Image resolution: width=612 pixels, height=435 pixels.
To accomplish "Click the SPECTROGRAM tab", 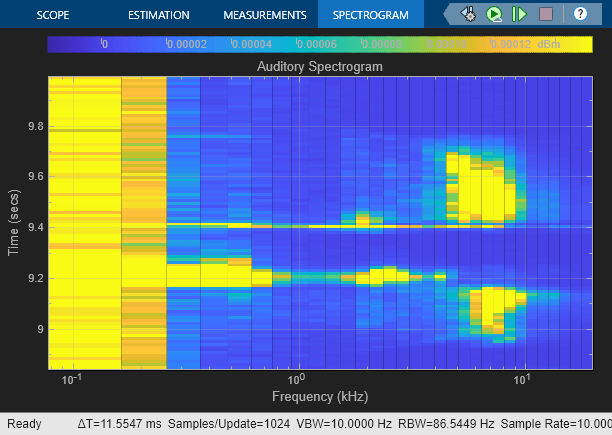I will [370, 15].
